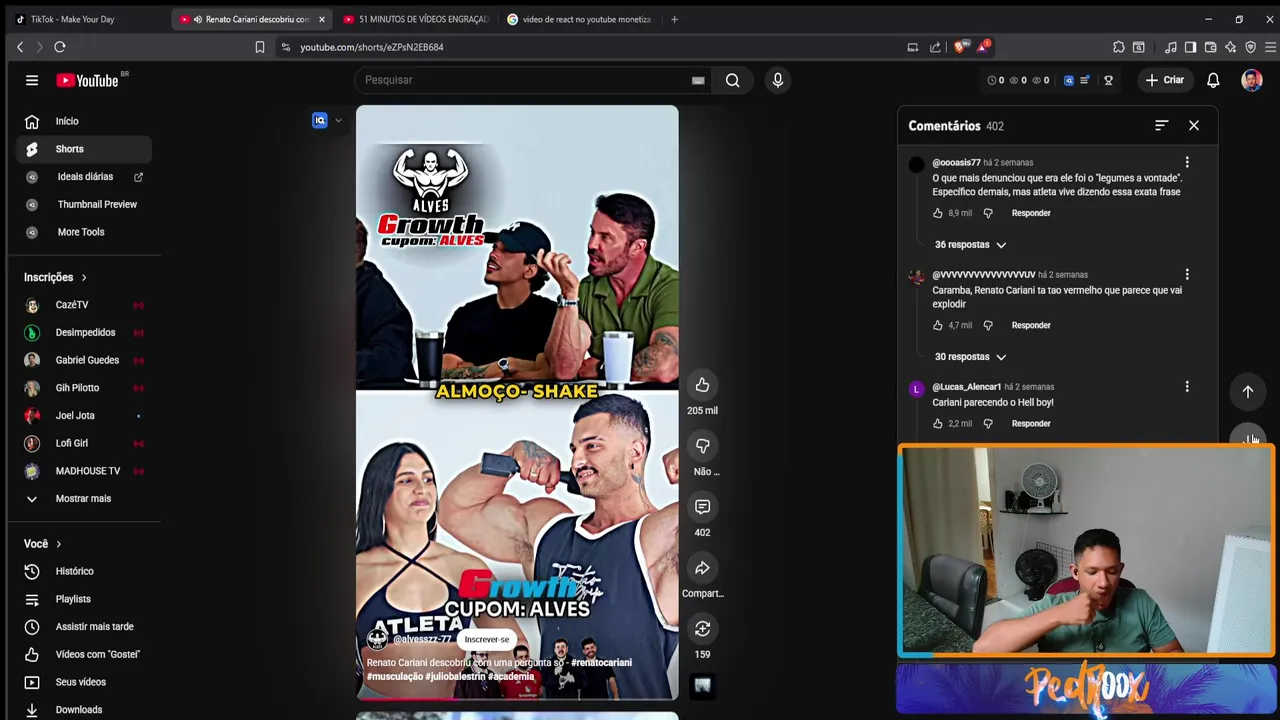Open the Leo AI sparkle icon

coord(1230,47)
